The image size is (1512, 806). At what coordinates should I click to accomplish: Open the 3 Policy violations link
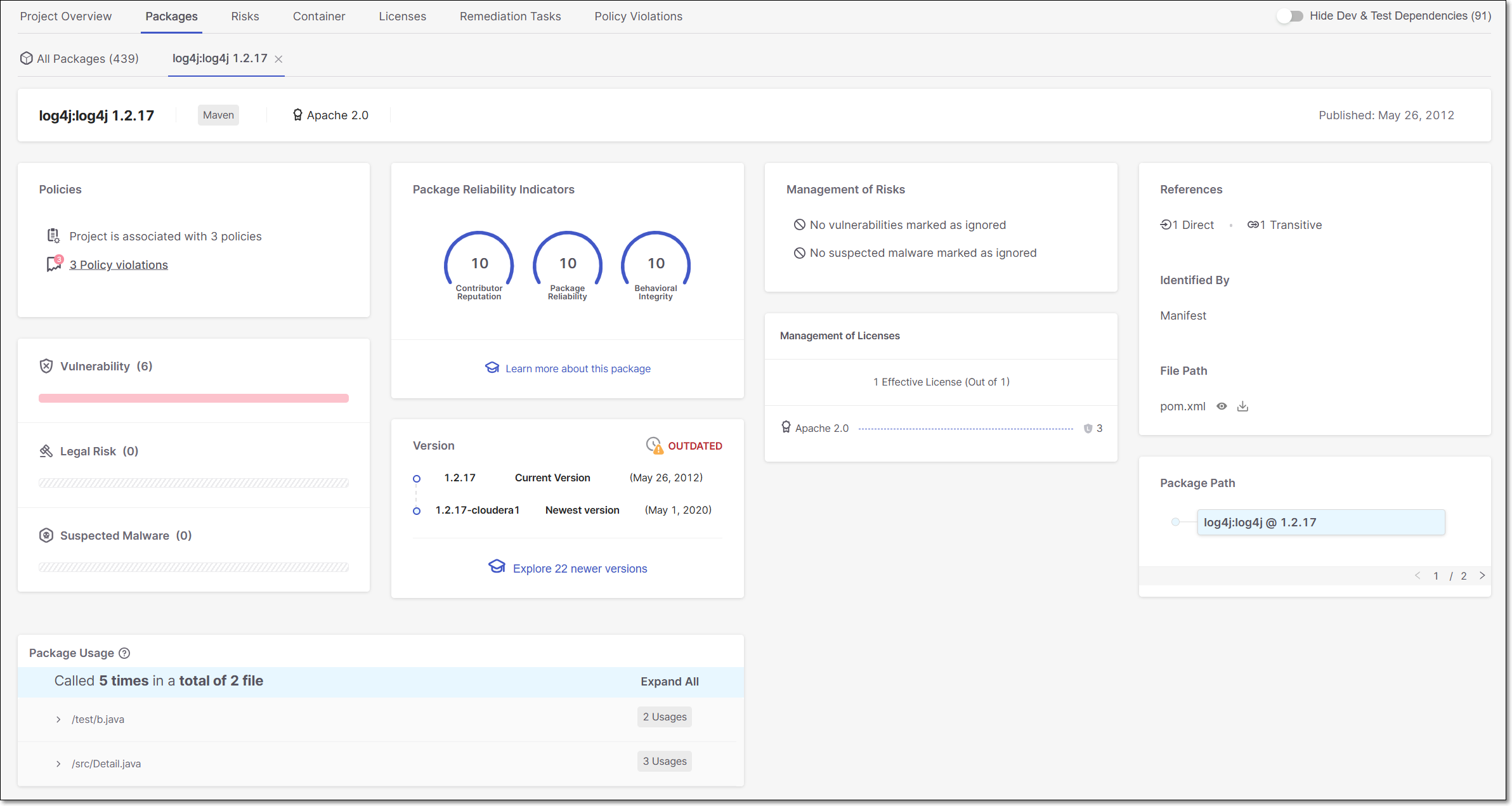(119, 265)
